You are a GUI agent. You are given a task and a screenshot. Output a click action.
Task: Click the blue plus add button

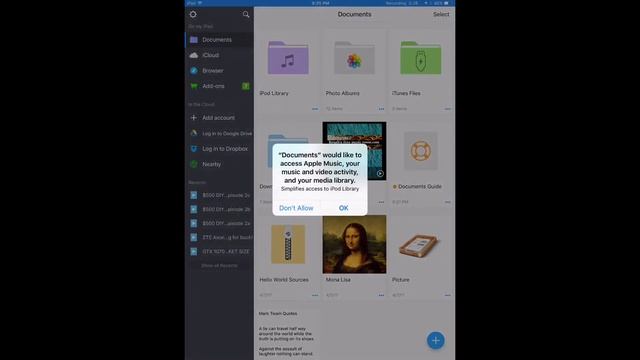click(x=436, y=340)
